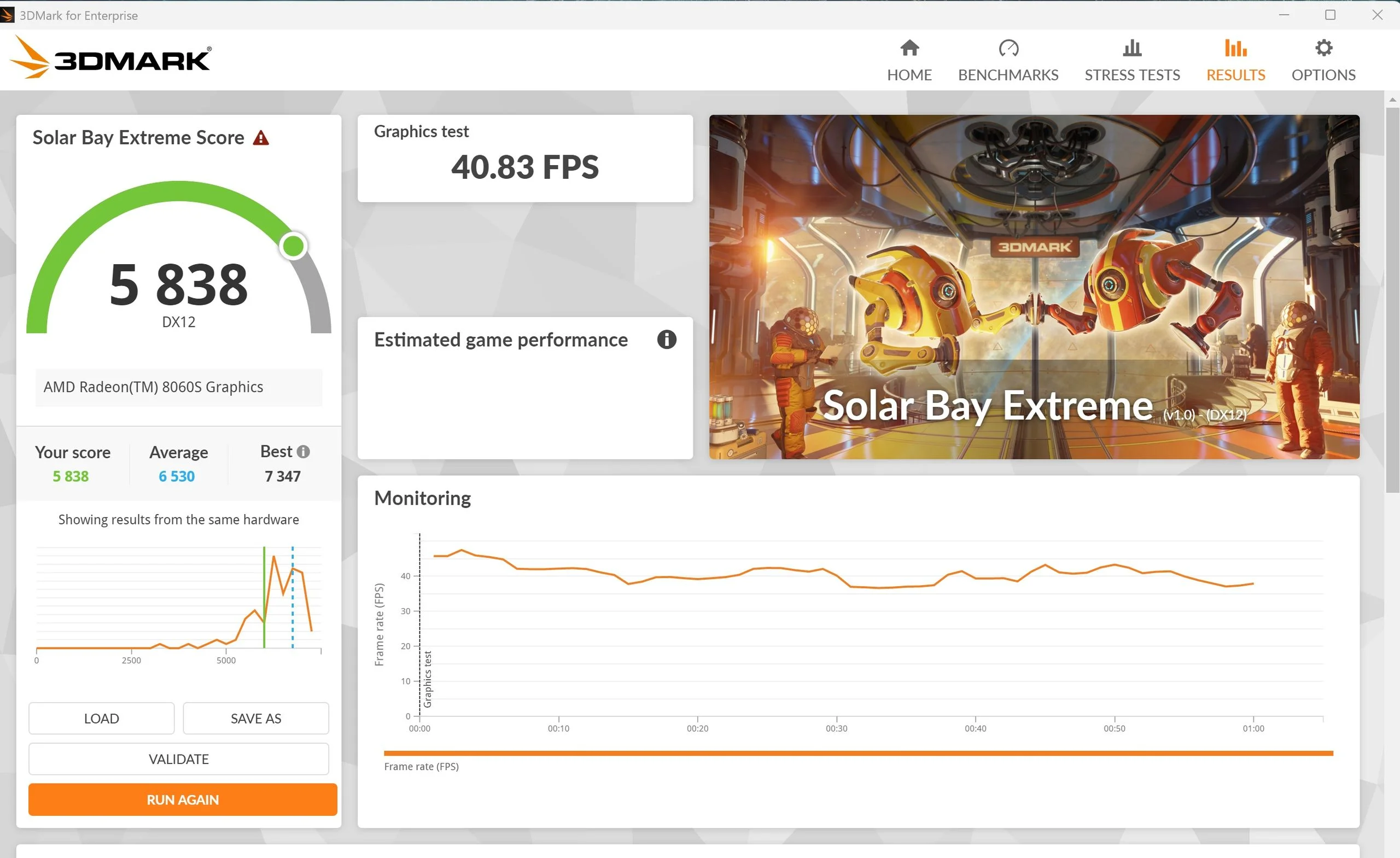The image size is (1400, 858).
Task: Click the green score gauge knob
Action: tap(293, 246)
